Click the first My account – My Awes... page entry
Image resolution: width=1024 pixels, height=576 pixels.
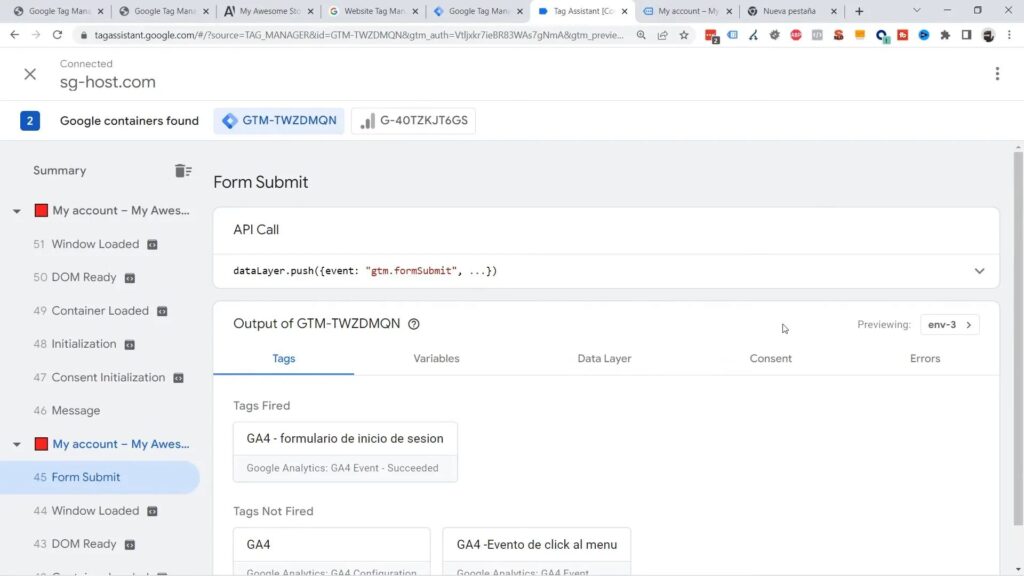(x=121, y=211)
